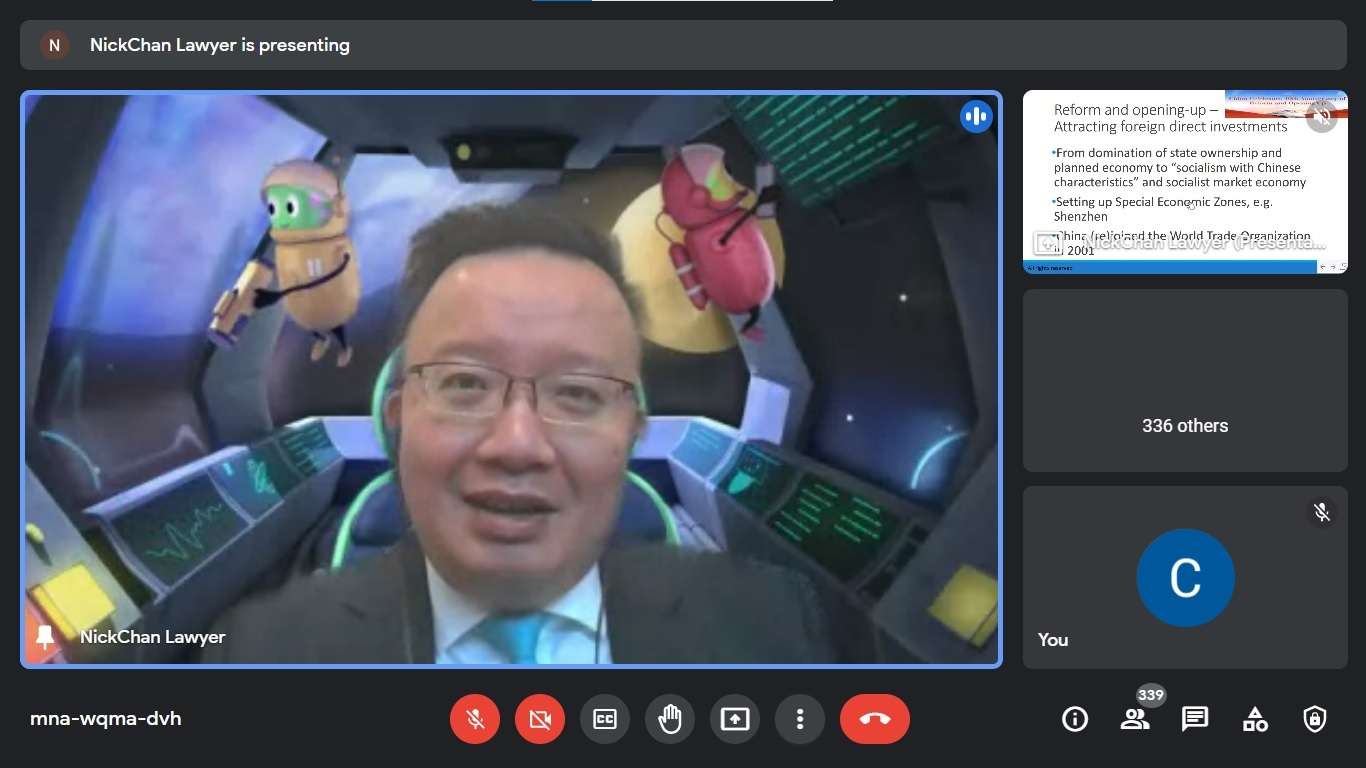Toggle closed captions on
Viewport: 1366px width, 768px height.
pyautogui.click(x=605, y=719)
